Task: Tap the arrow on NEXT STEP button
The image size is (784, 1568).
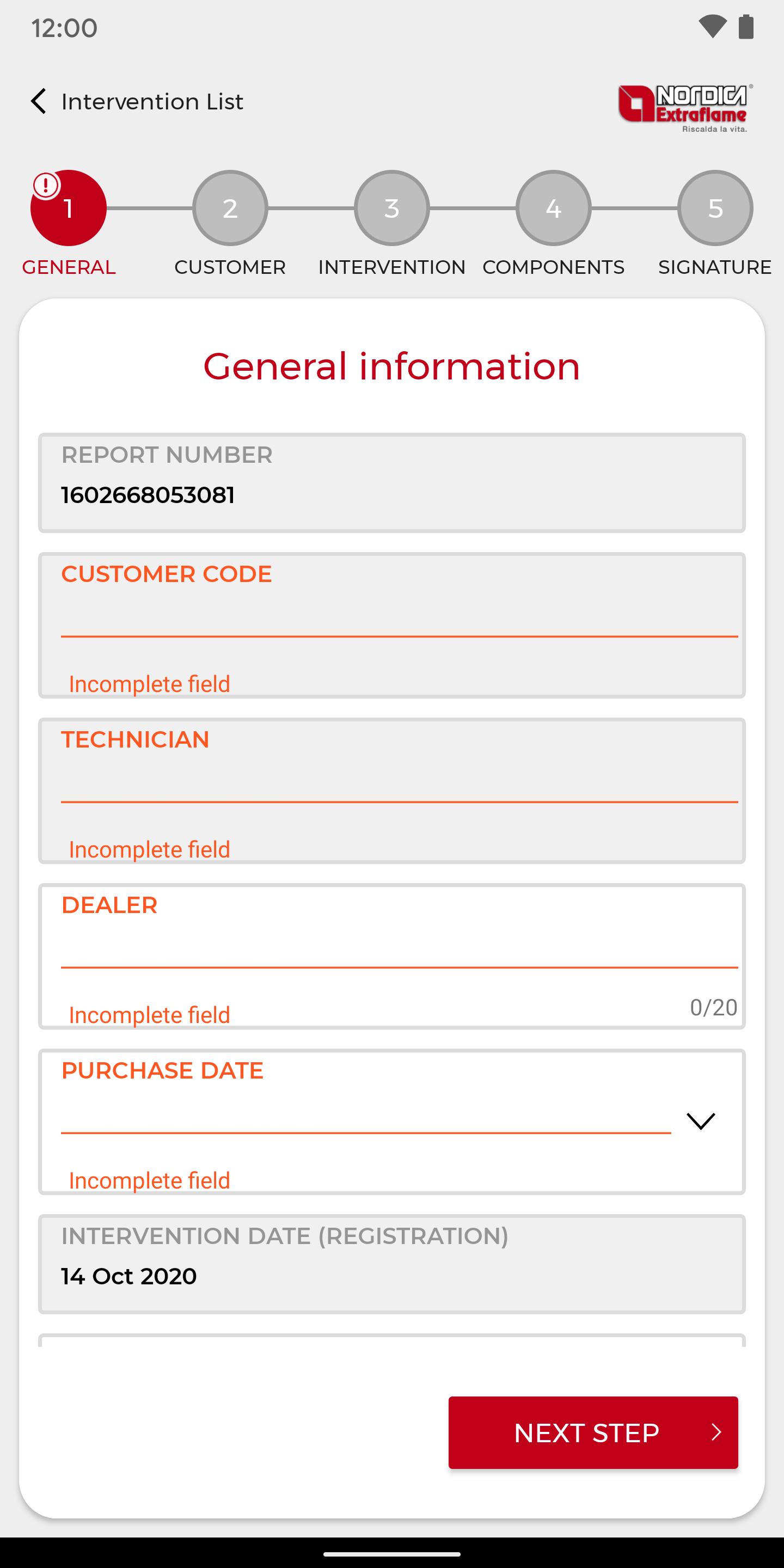Action: point(716,1432)
